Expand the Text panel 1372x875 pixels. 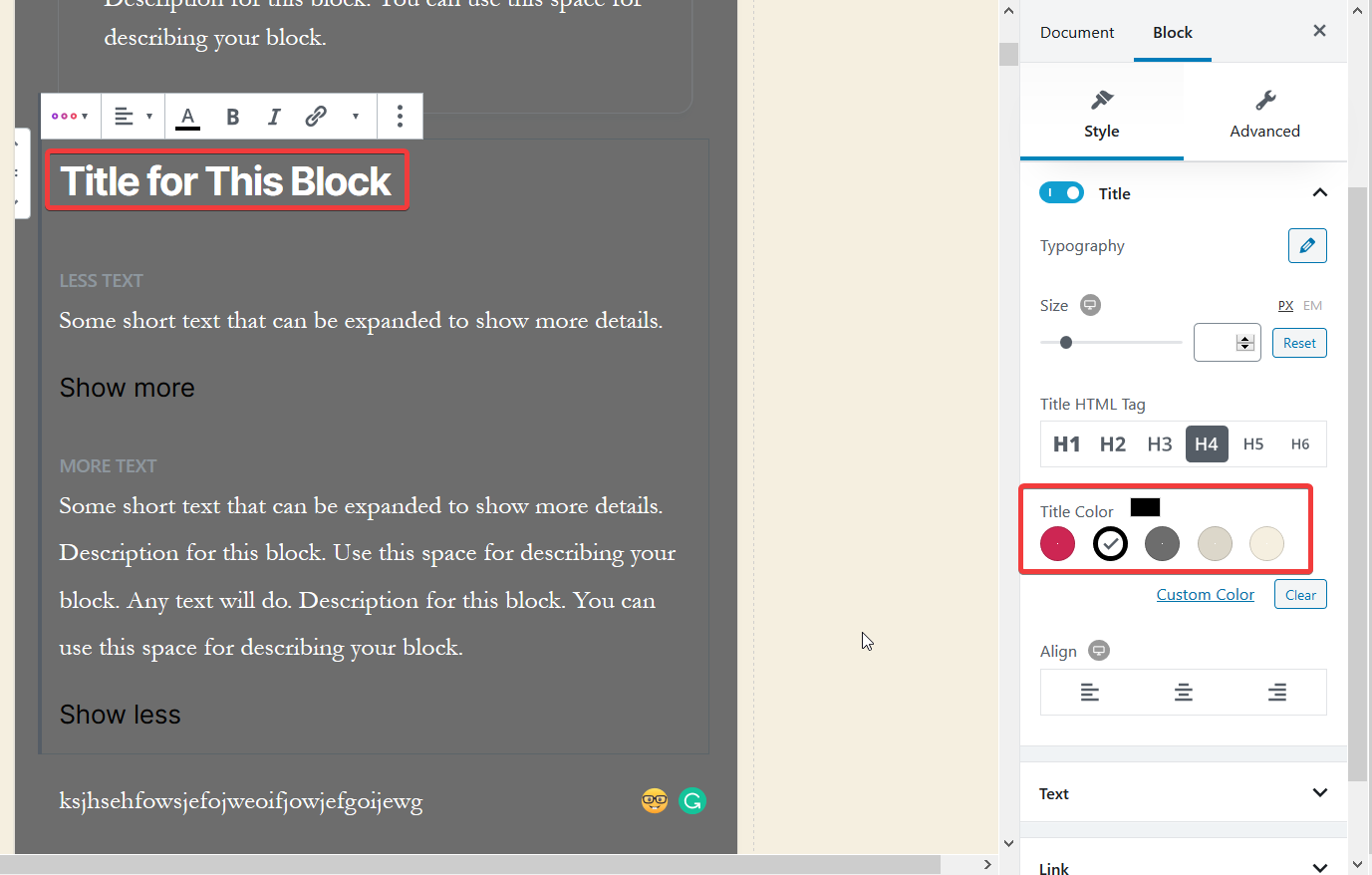[x=1184, y=793]
